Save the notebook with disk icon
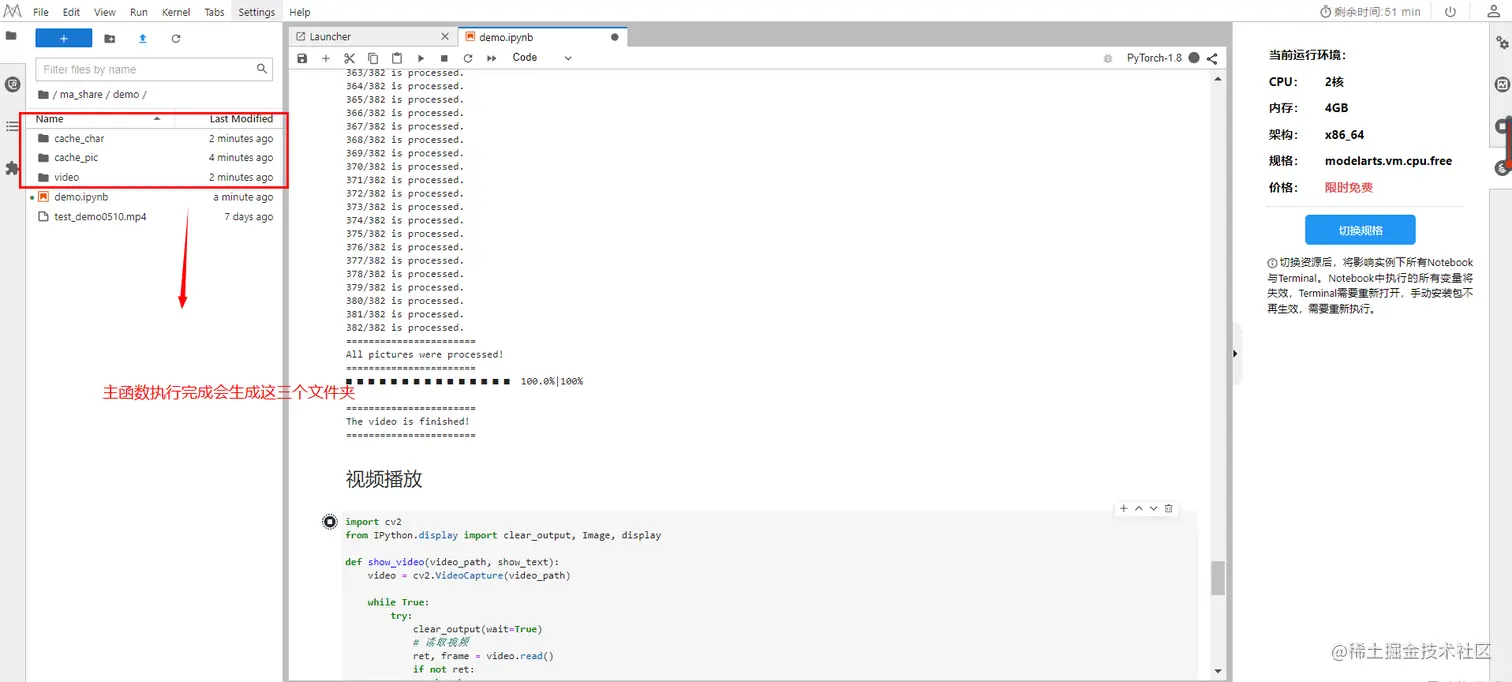1512x682 pixels. click(x=302, y=58)
